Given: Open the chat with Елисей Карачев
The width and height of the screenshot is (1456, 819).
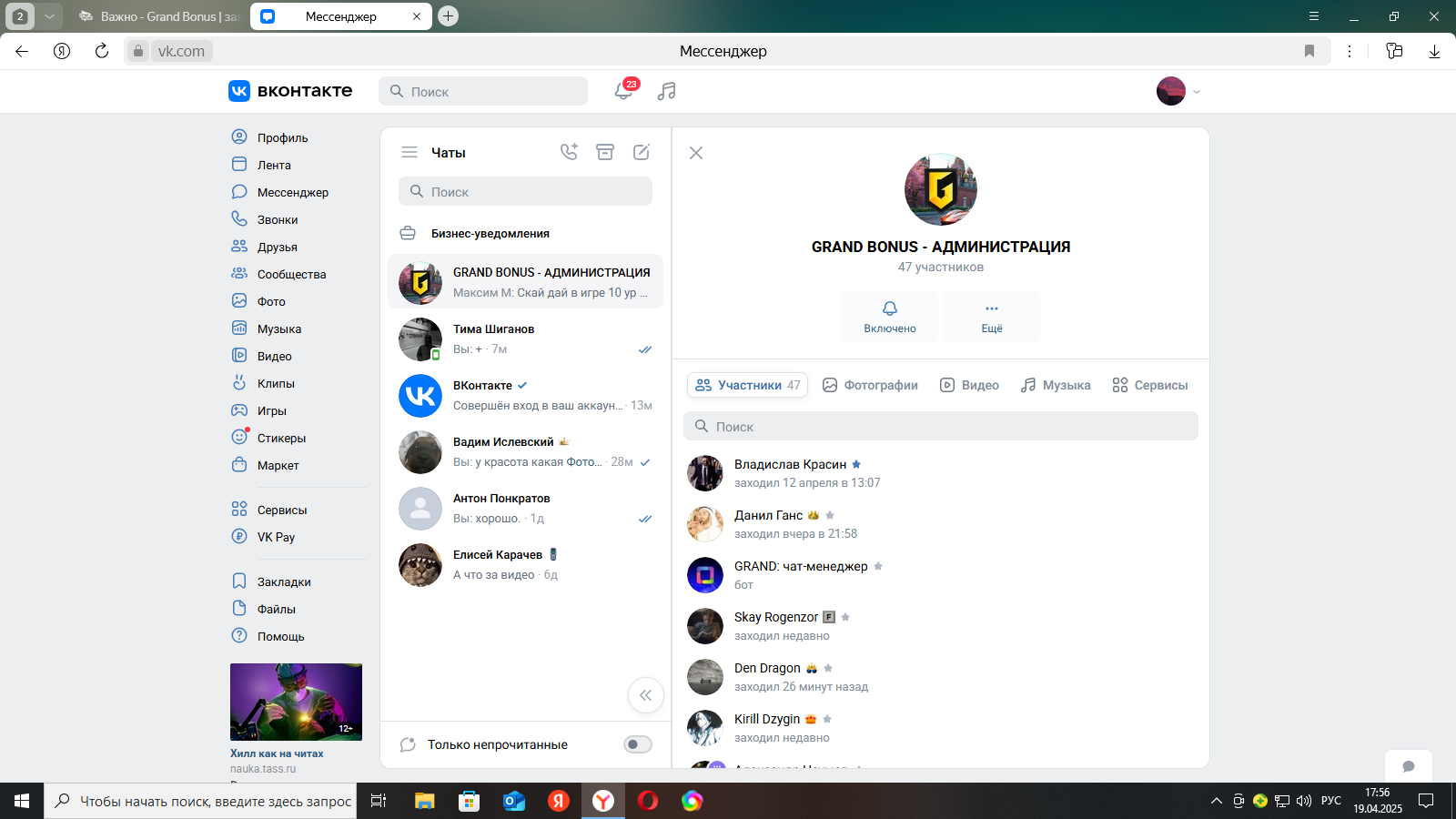Looking at the screenshot, I should click(525, 564).
